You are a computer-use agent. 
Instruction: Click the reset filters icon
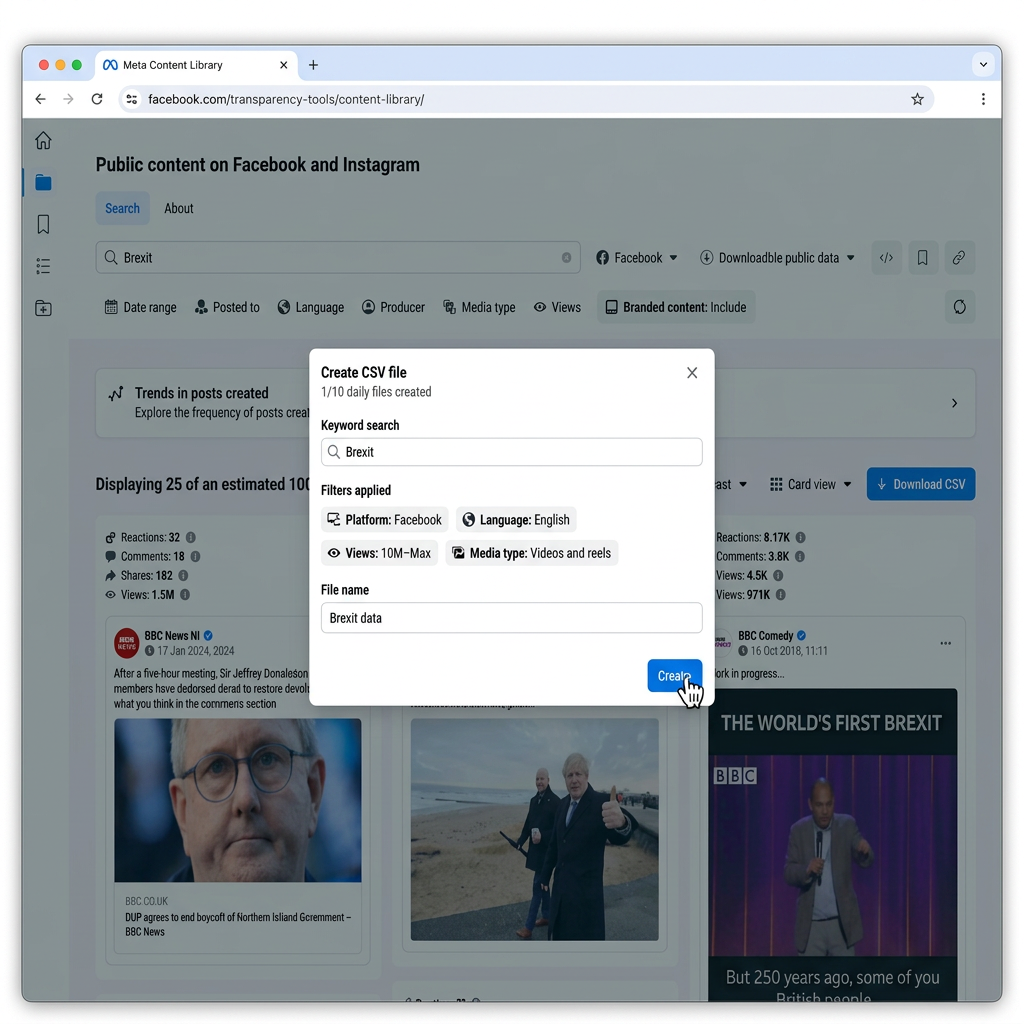coord(959,307)
